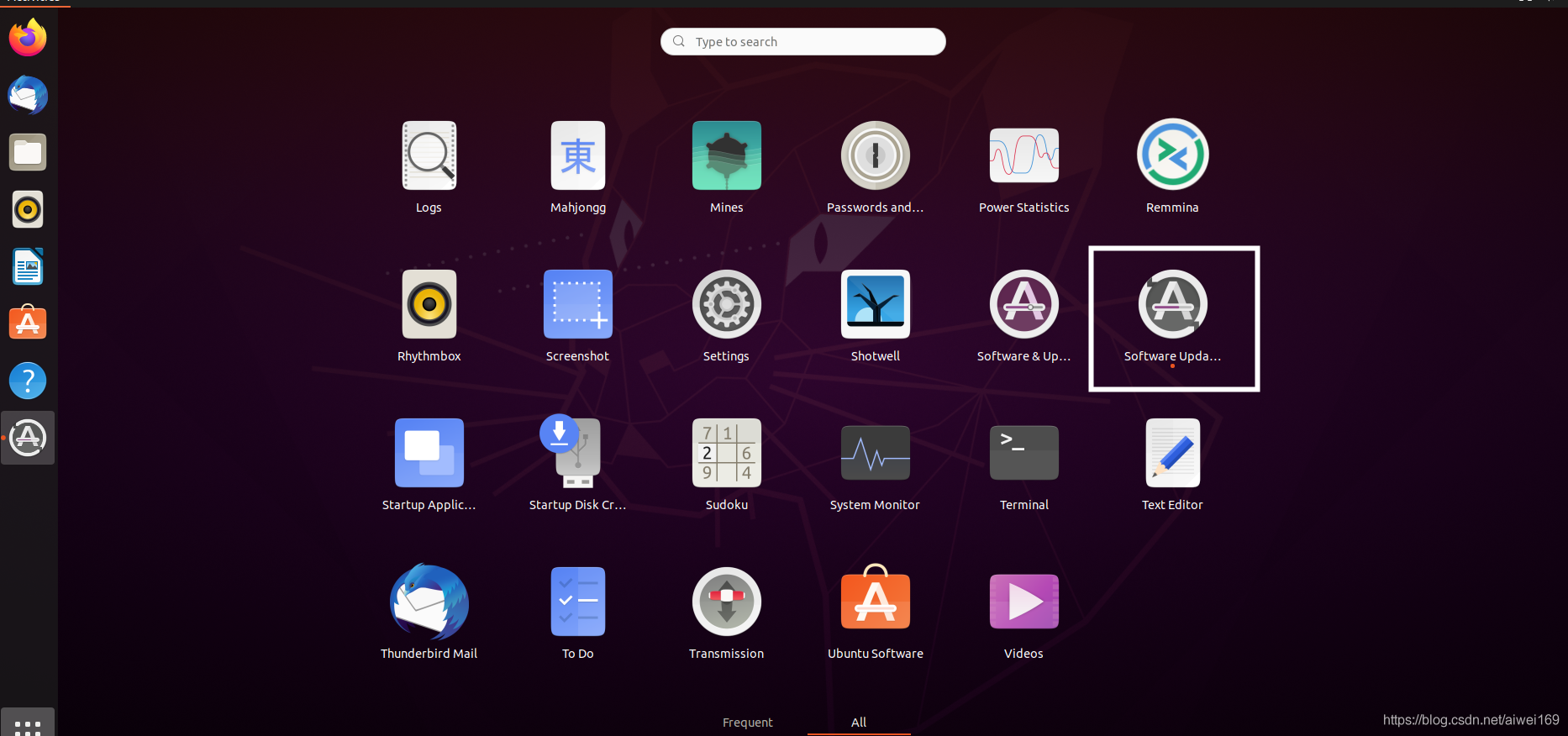
Task: Open the Mines game
Action: 727,156
